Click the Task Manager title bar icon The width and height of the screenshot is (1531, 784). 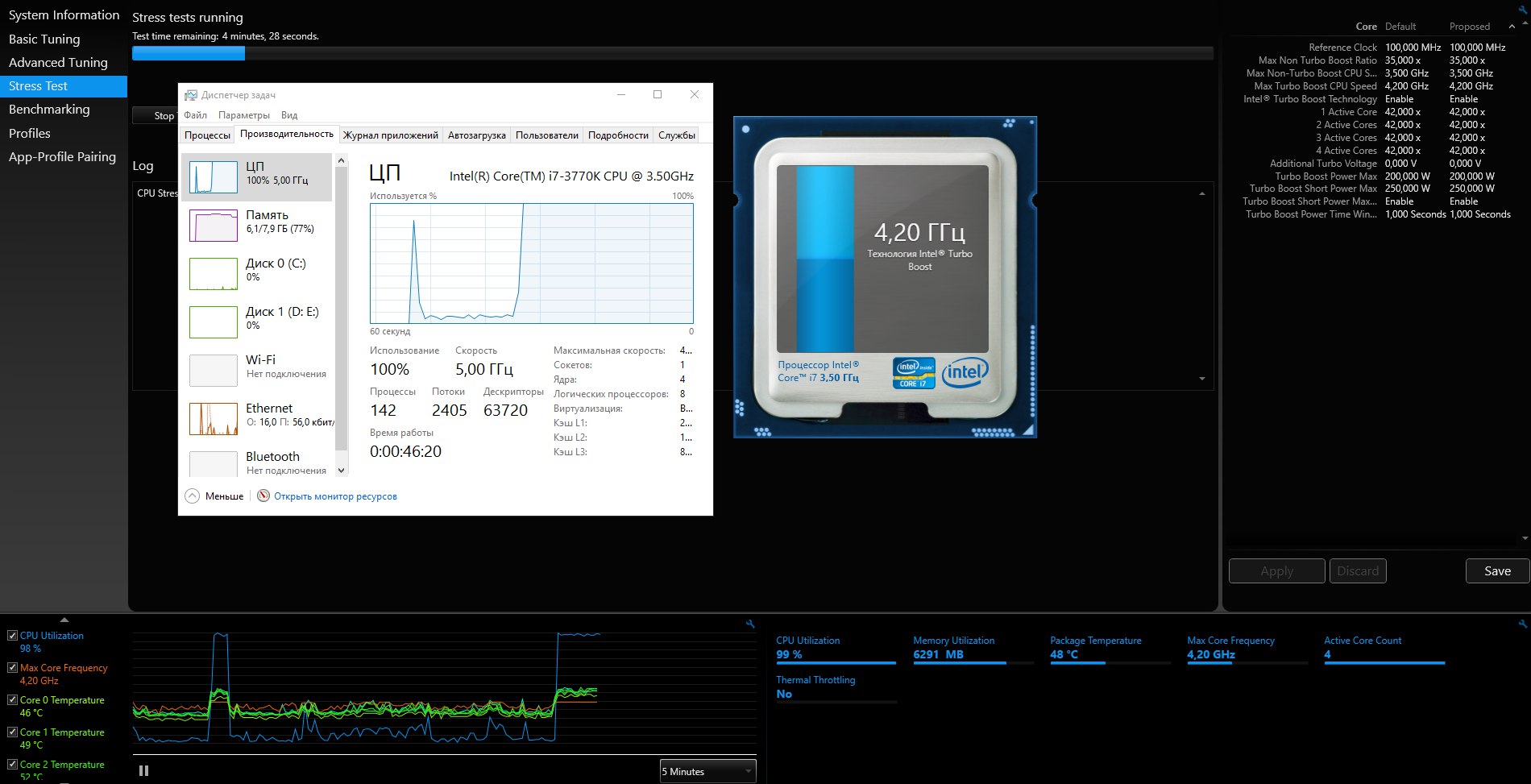click(x=191, y=95)
